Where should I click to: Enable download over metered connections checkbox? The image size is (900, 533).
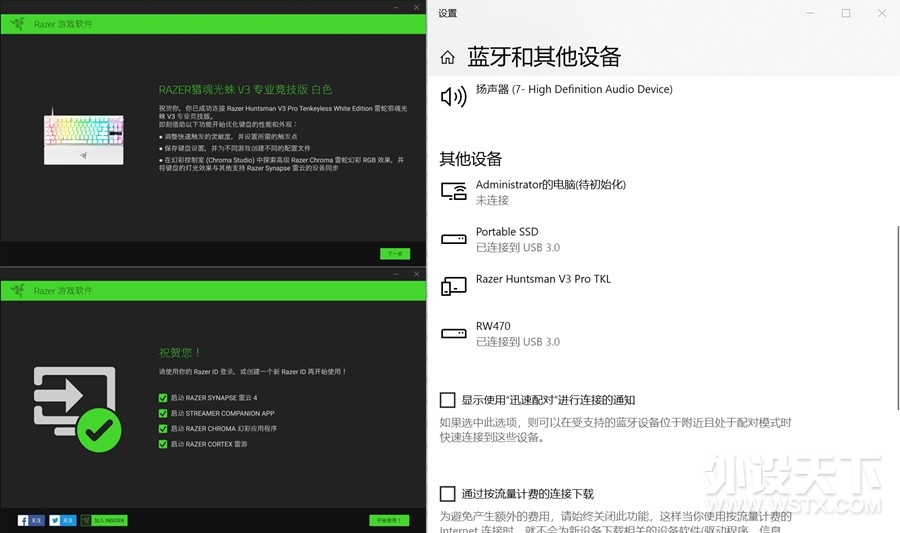click(x=448, y=494)
